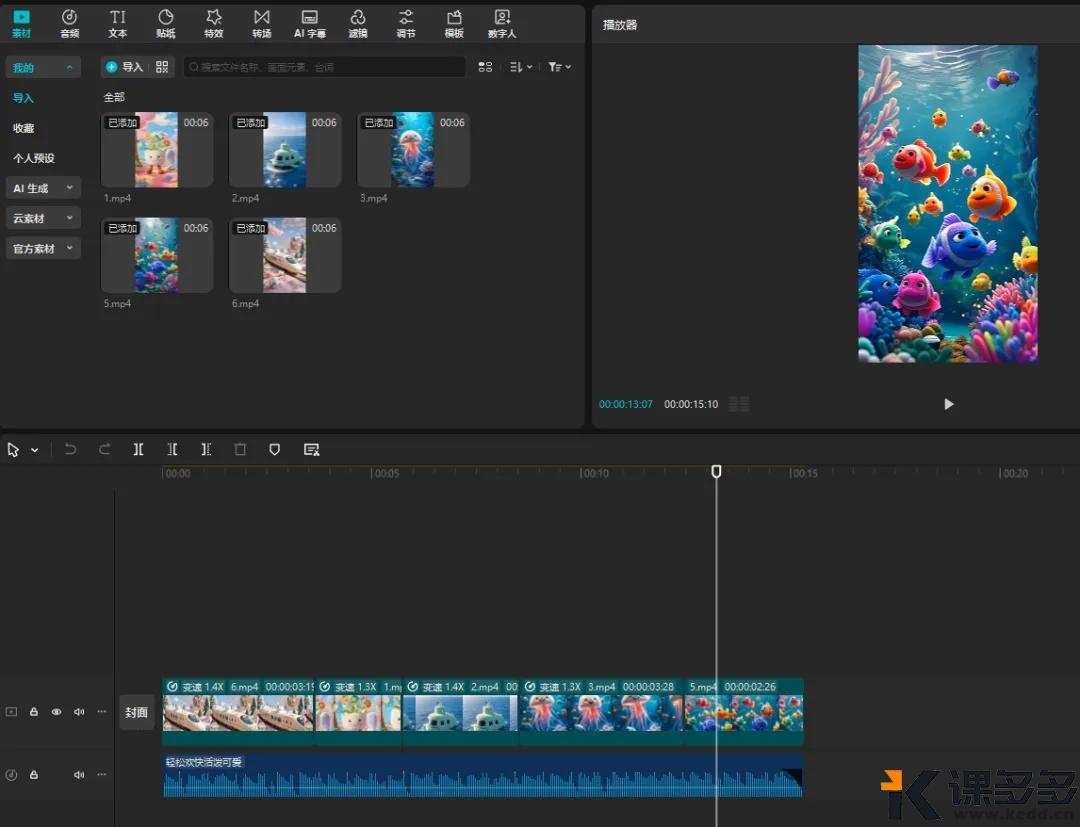
Task: Open the 转场 transitions panel
Action: pos(261,23)
